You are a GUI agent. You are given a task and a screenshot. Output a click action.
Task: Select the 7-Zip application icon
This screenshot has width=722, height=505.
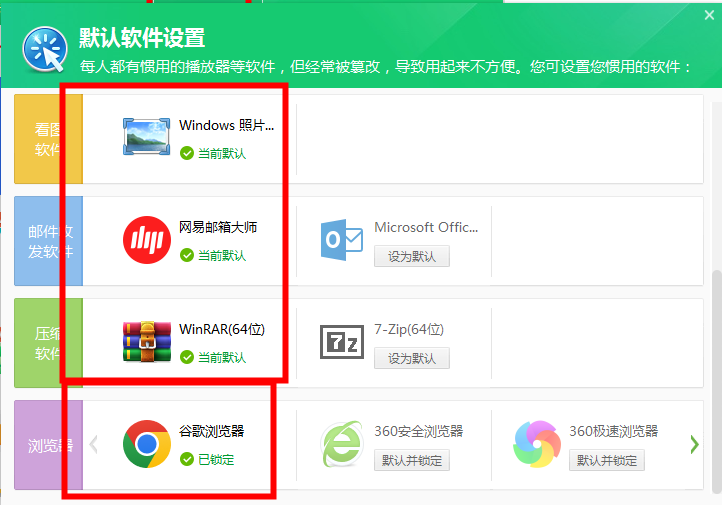pos(342,342)
